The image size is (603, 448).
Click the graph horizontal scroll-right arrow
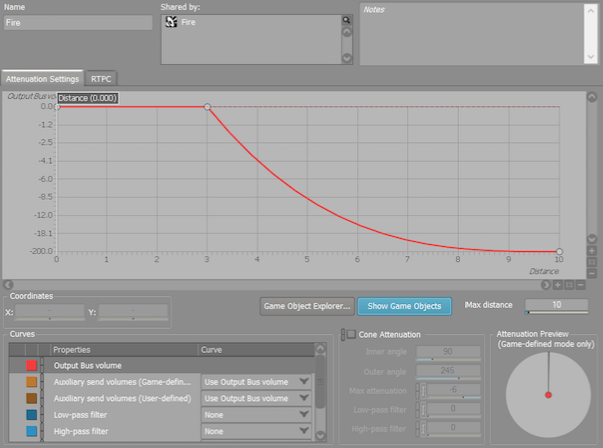click(x=545, y=285)
